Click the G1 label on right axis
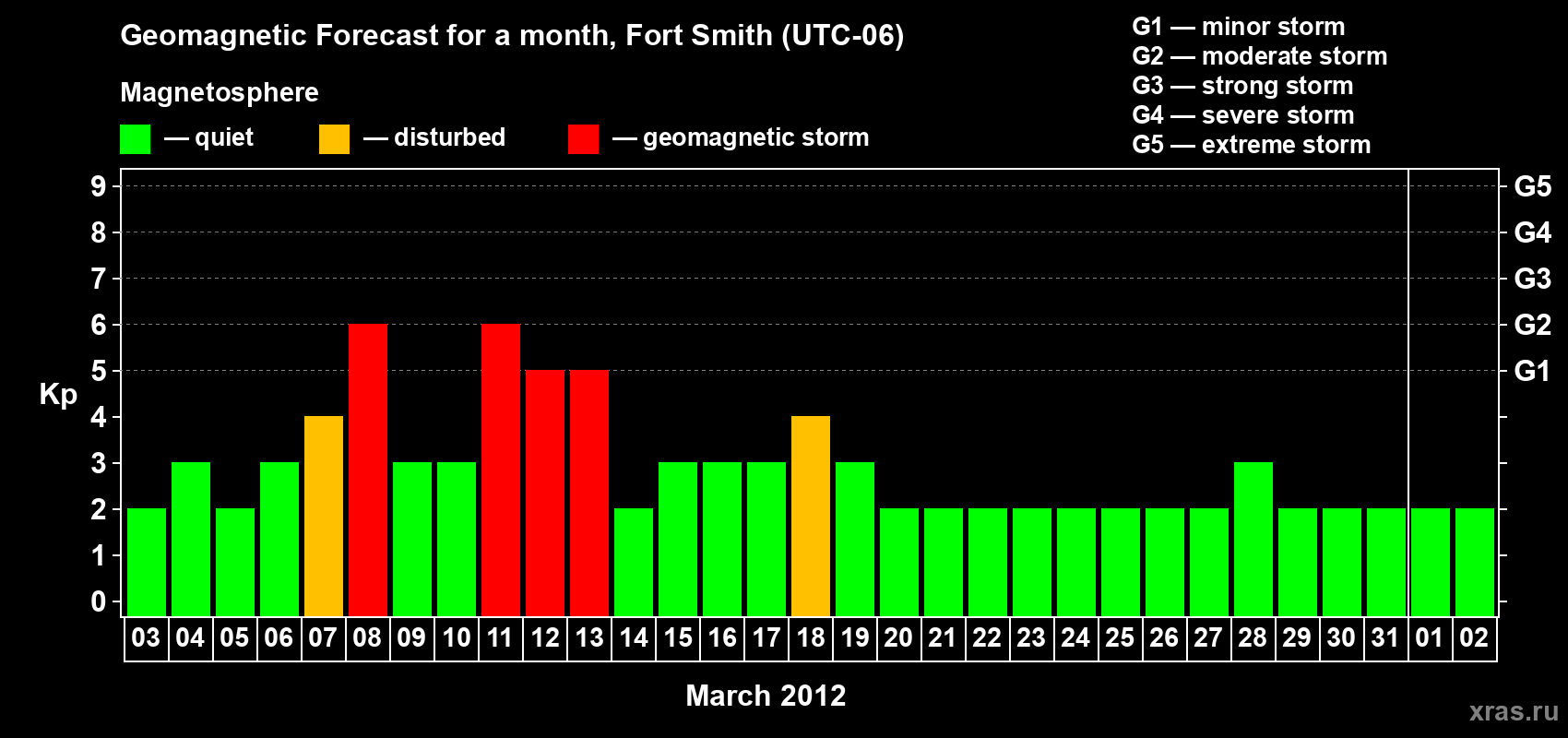The height and width of the screenshot is (738, 1568). tap(1533, 371)
